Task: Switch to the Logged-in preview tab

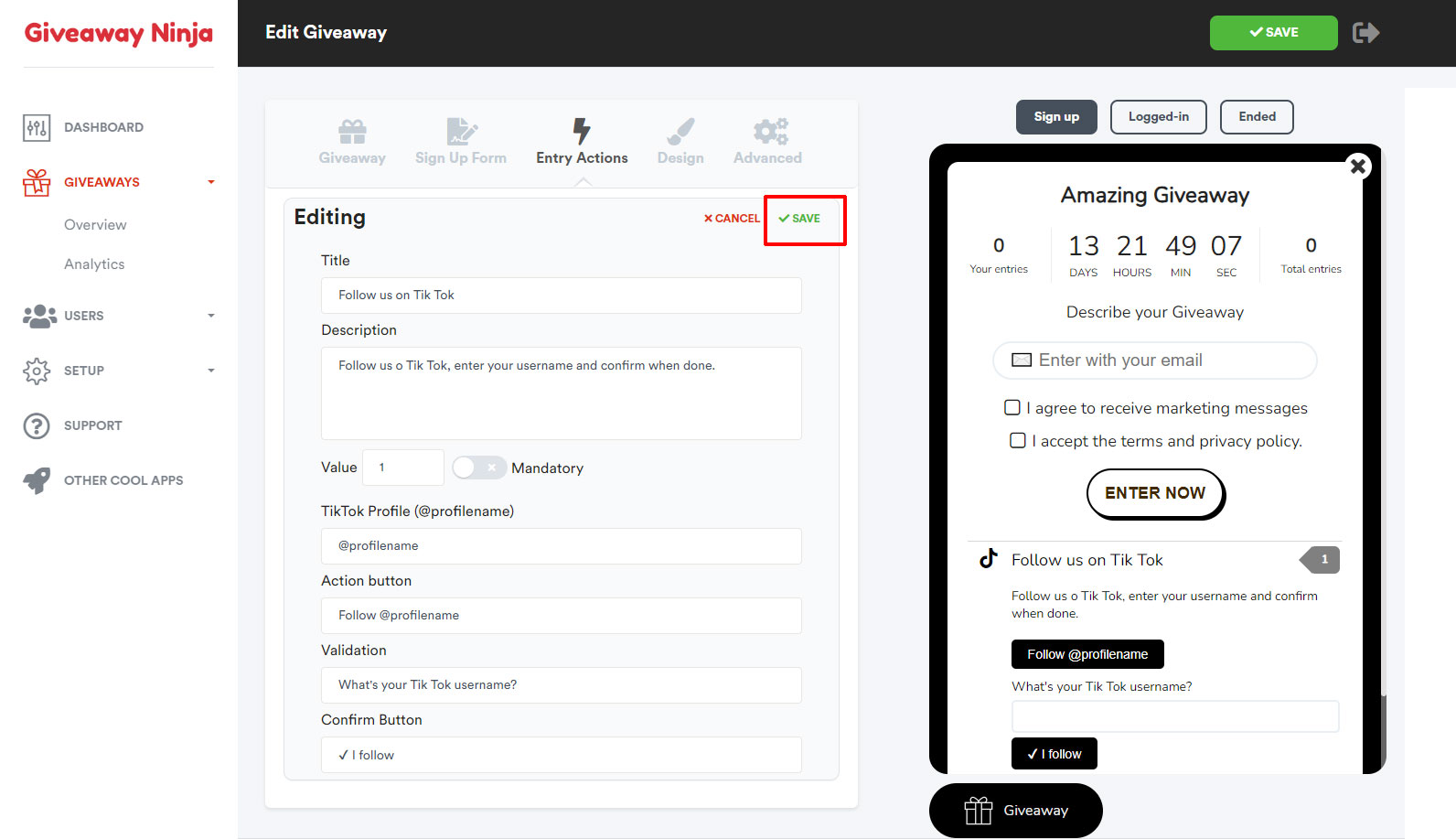Action: point(1158,117)
